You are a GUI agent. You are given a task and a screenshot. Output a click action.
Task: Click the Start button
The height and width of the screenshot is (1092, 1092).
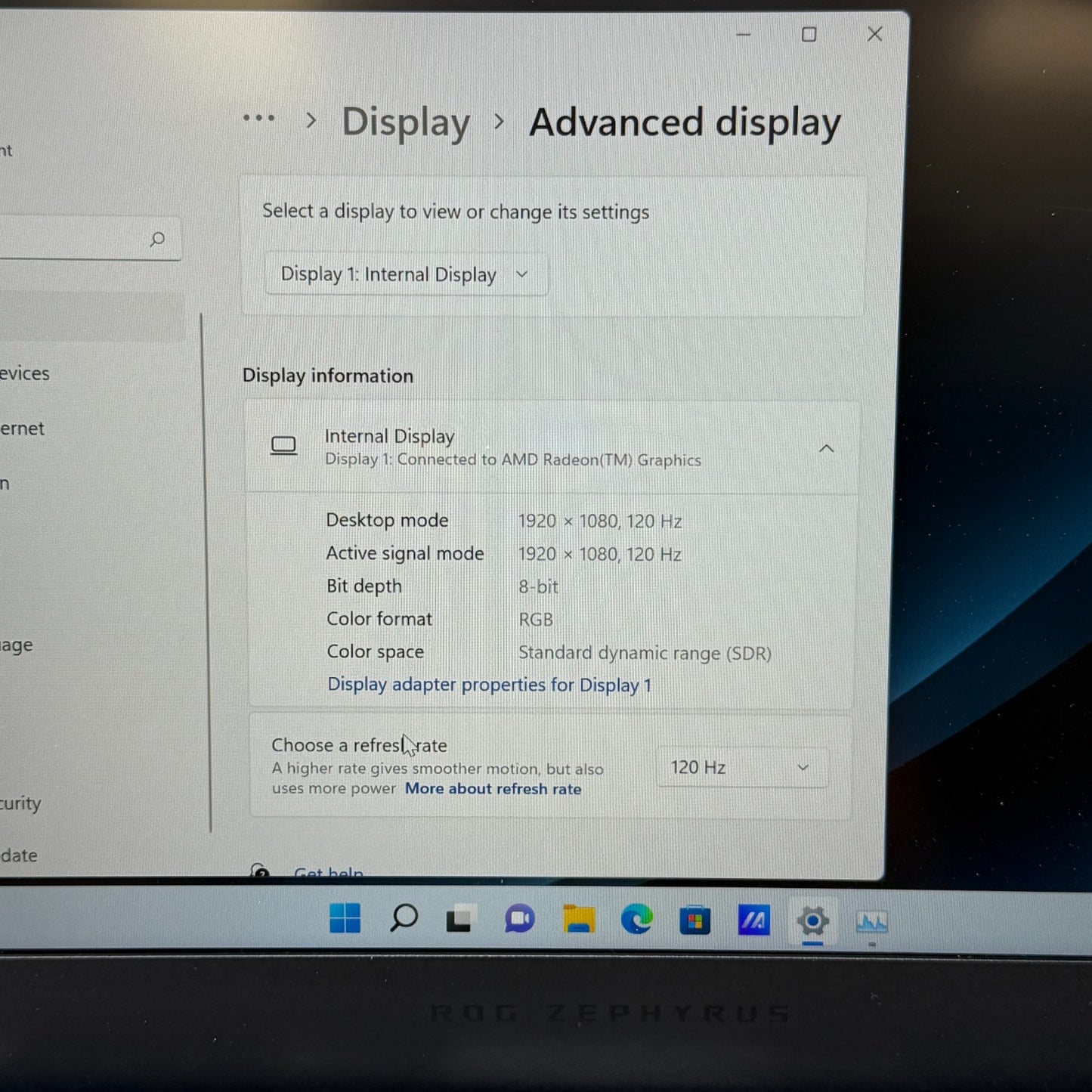click(345, 920)
